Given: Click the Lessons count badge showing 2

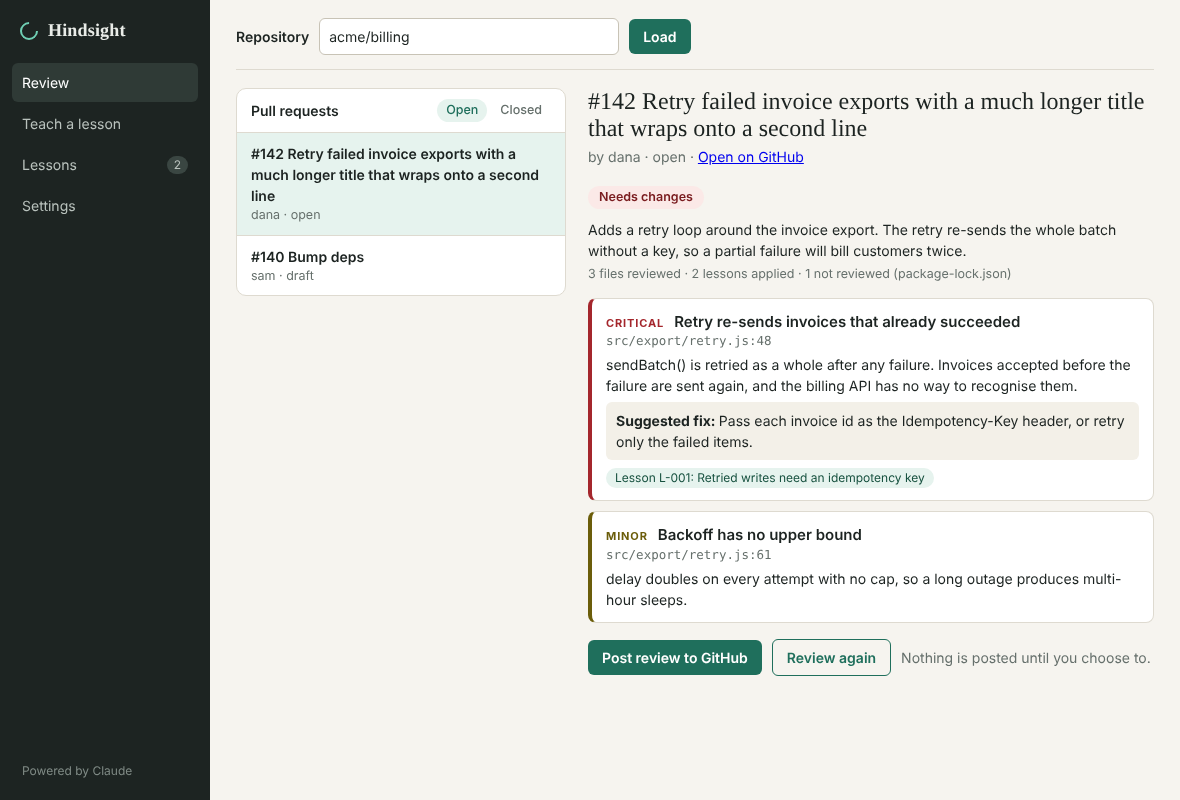Looking at the screenshot, I should point(177,165).
